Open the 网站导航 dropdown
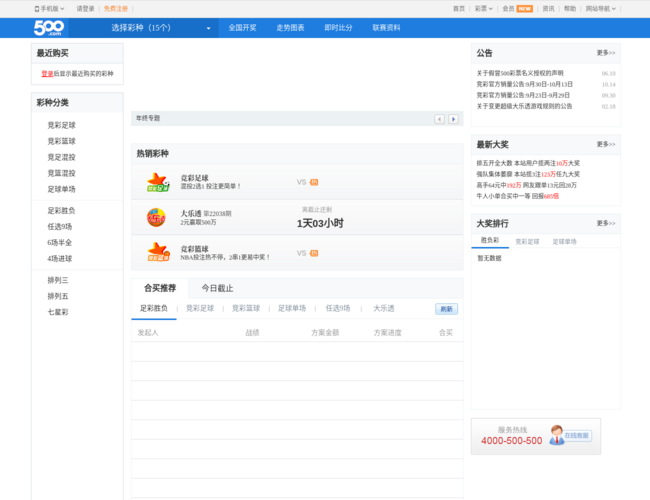This screenshot has width=650, height=500. pos(600,9)
